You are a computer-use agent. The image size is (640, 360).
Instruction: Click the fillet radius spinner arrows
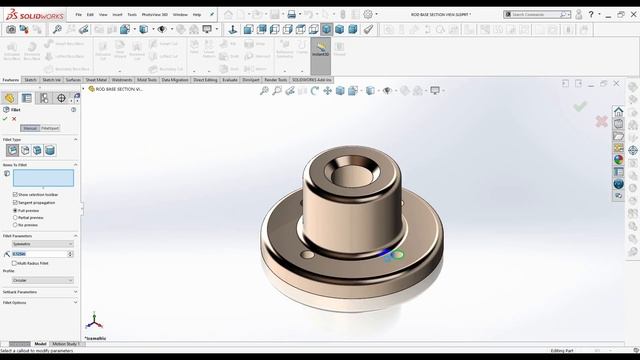70,254
